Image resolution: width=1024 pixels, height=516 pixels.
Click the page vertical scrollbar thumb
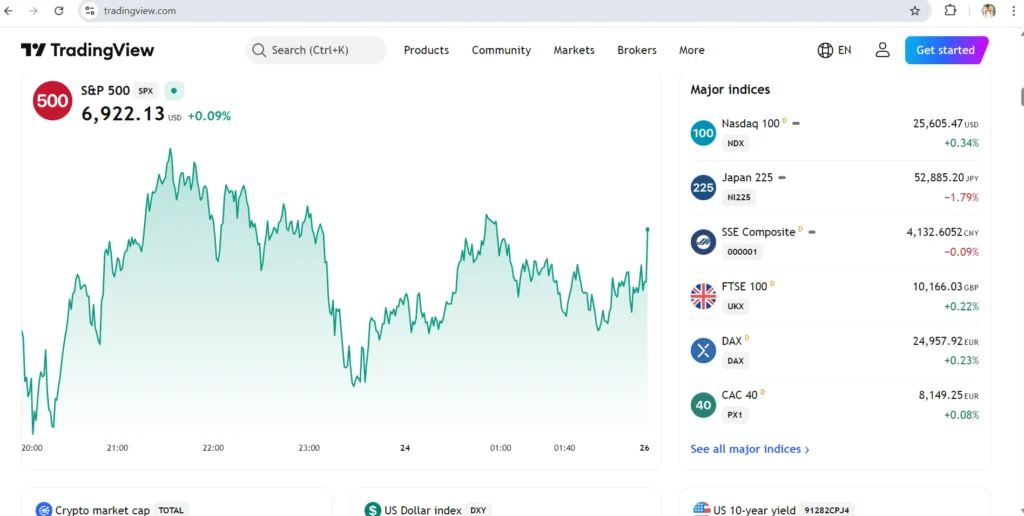click(x=1022, y=96)
